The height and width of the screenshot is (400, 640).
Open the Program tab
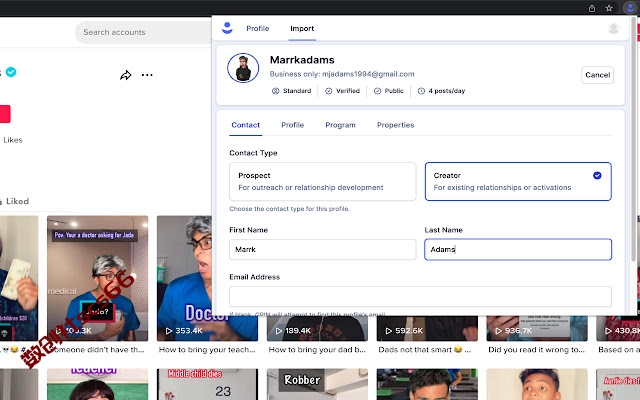point(340,125)
